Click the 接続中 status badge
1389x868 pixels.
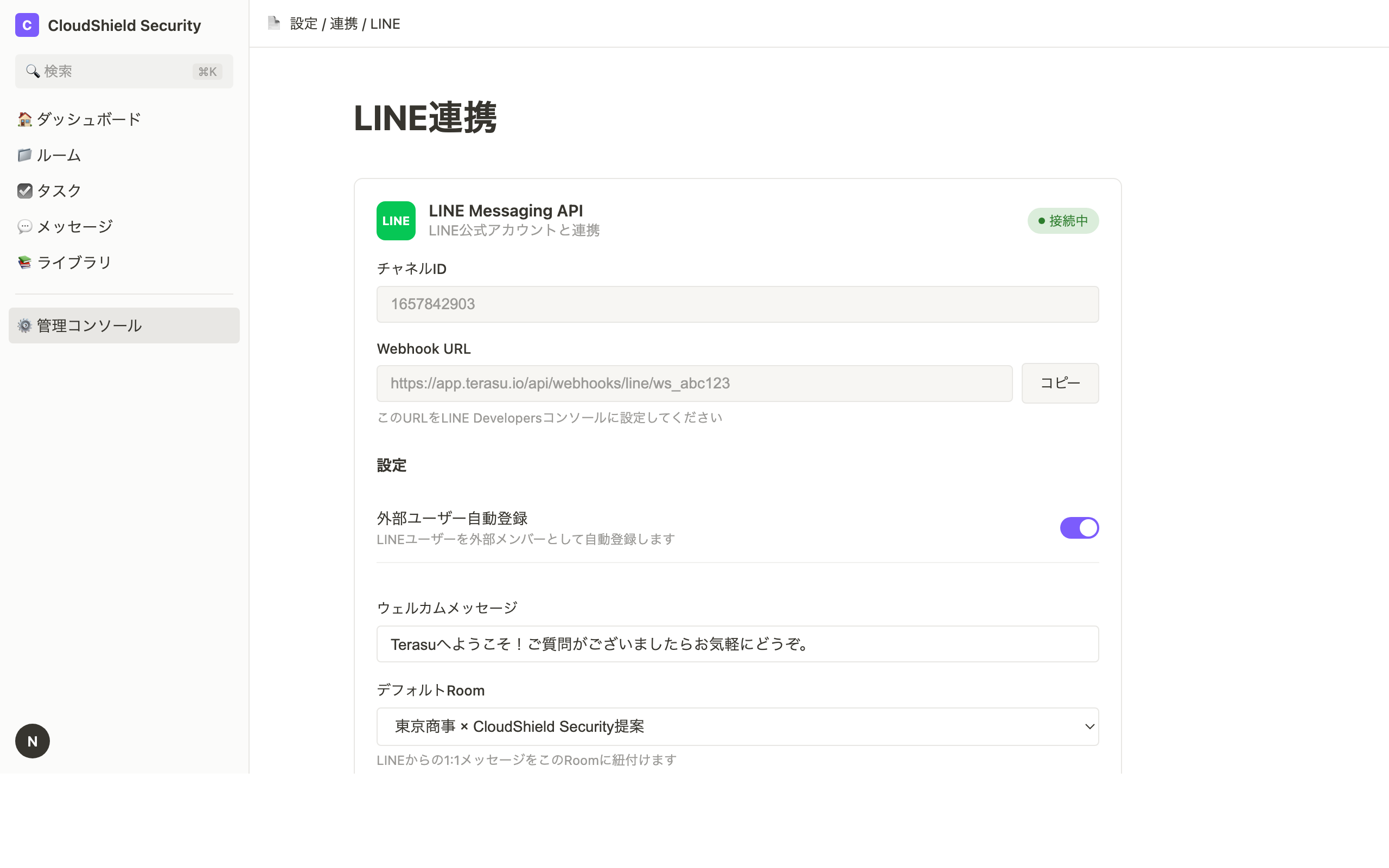1062,220
